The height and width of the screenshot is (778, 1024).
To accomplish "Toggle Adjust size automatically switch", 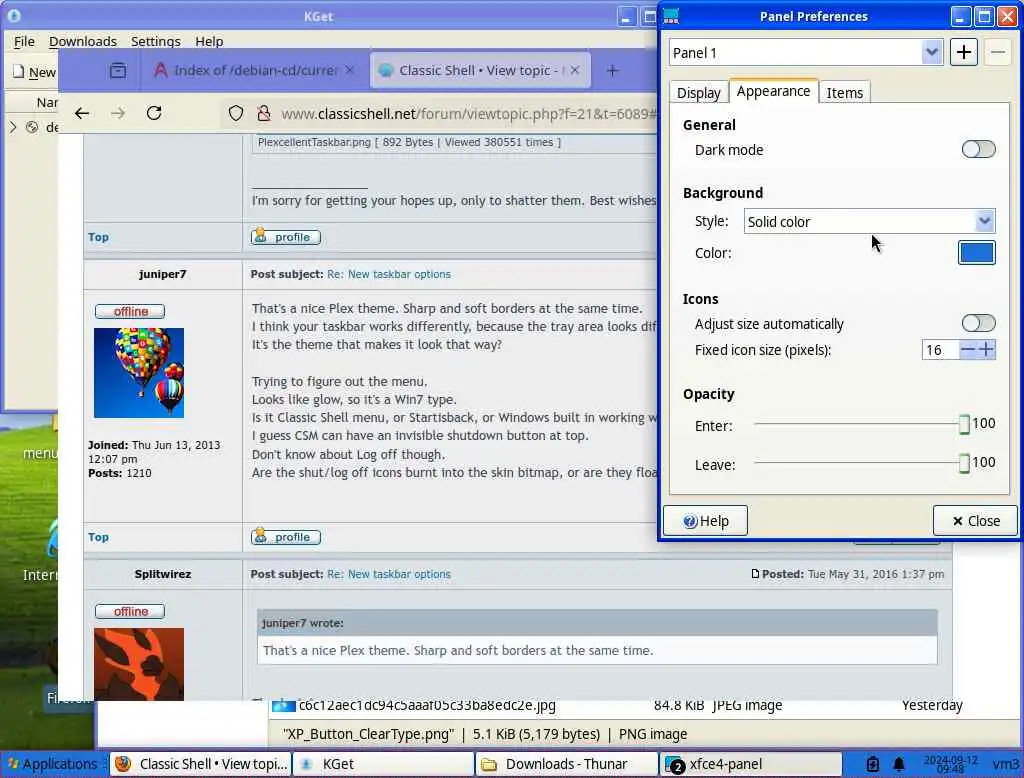I will click(x=978, y=323).
